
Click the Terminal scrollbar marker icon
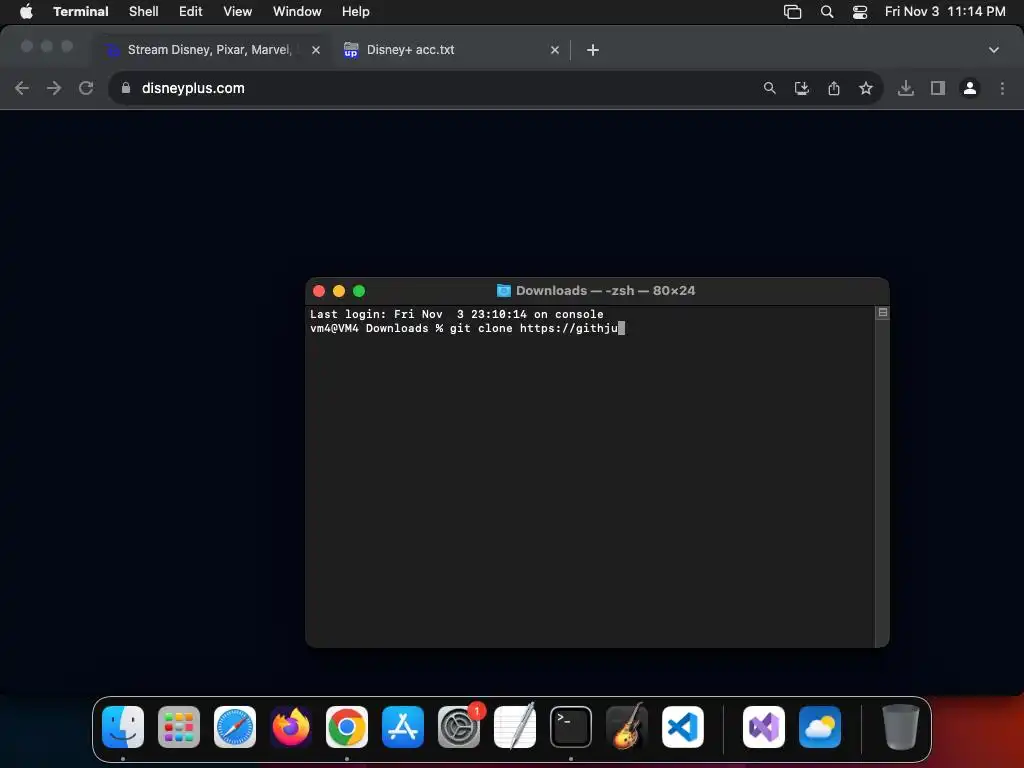pos(882,313)
